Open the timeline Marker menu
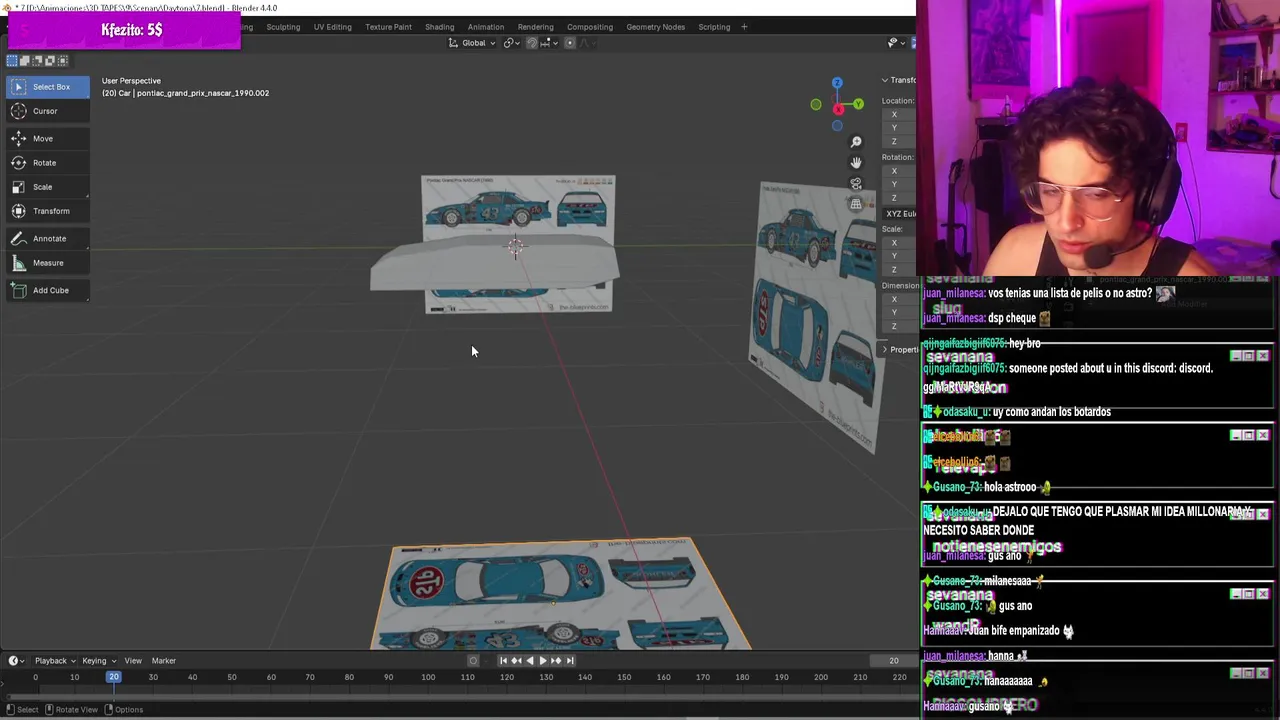The image size is (1280, 720). click(163, 660)
